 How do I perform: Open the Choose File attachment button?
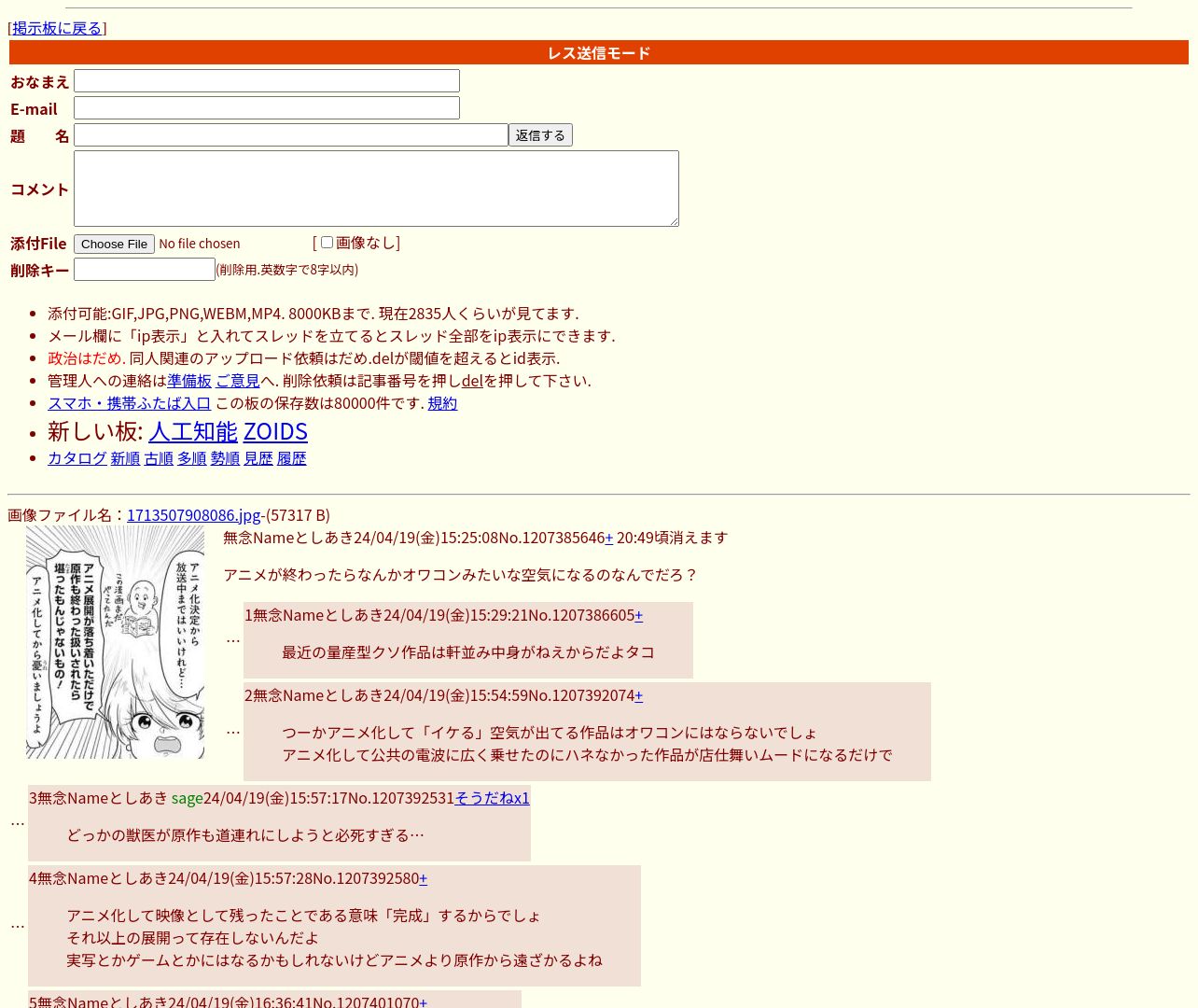tap(114, 244)
